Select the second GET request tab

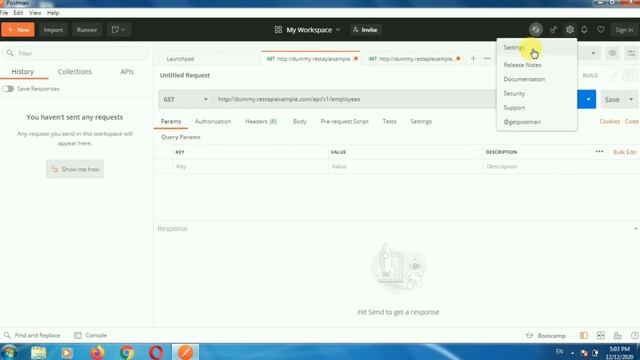[x=413, y=59]
